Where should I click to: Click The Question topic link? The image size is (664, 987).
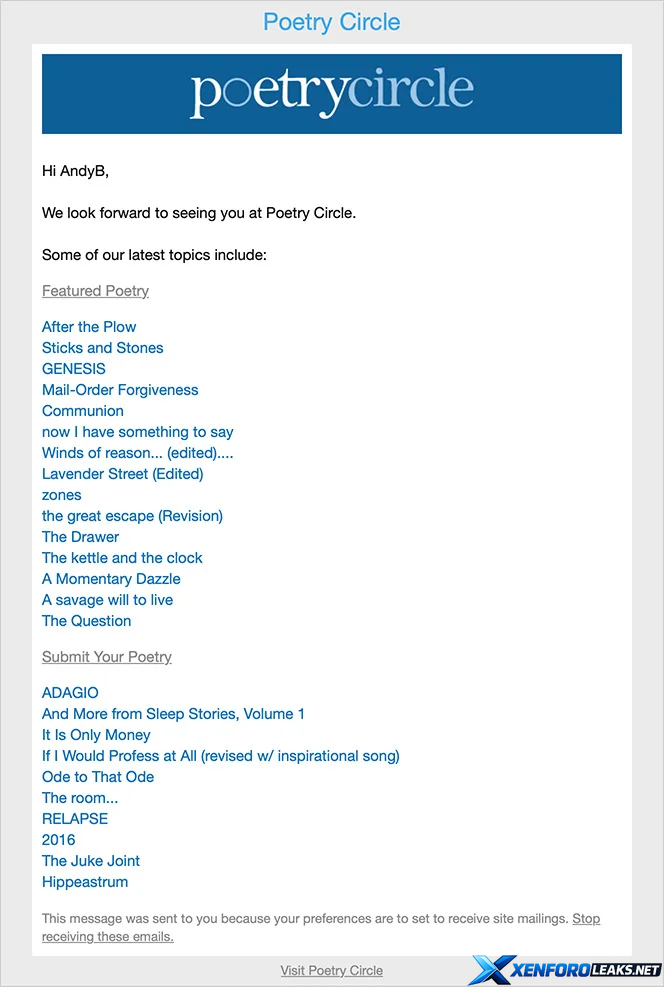86,621
